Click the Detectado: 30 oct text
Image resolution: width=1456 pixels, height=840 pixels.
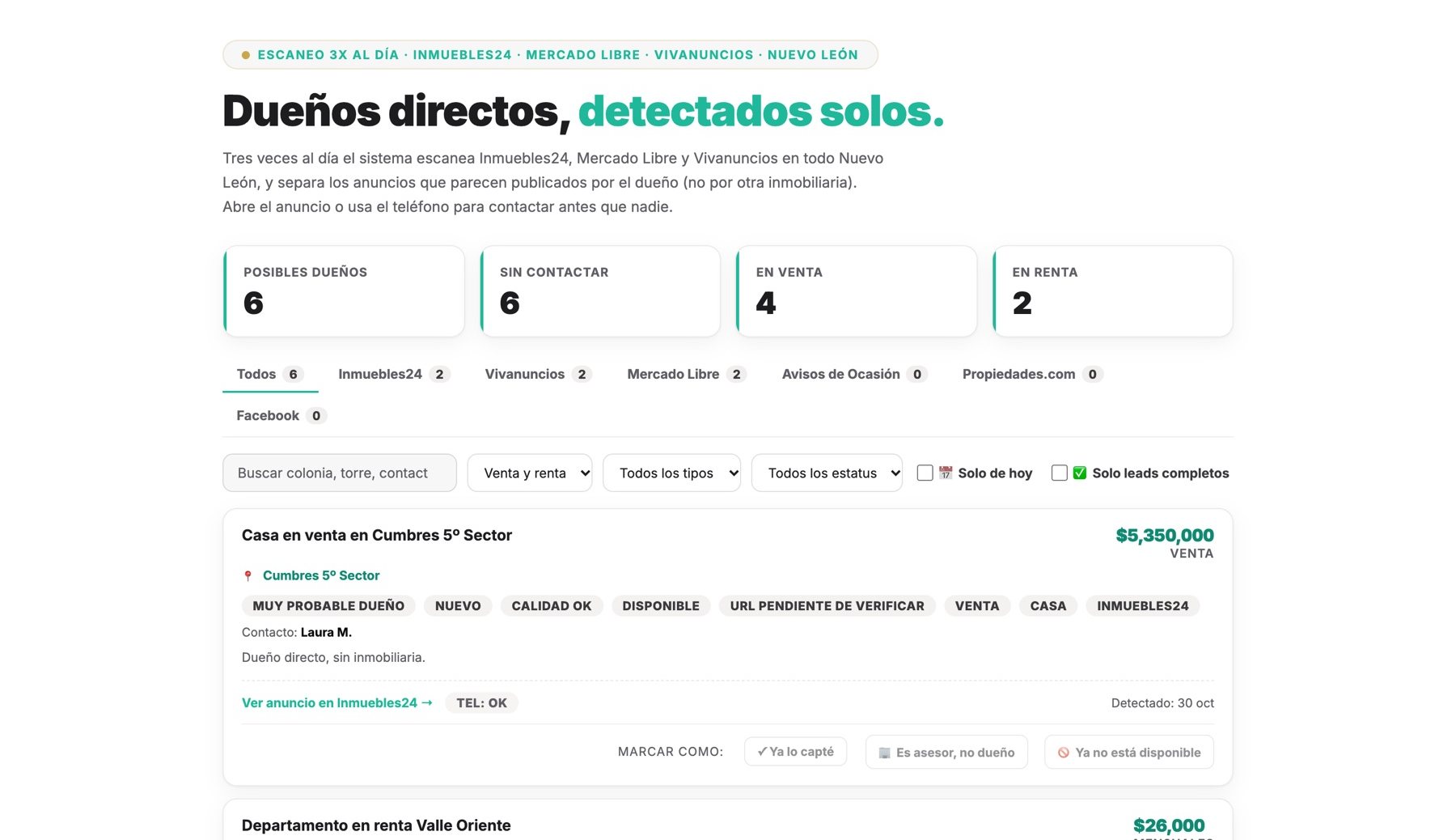pos(1162,703)
